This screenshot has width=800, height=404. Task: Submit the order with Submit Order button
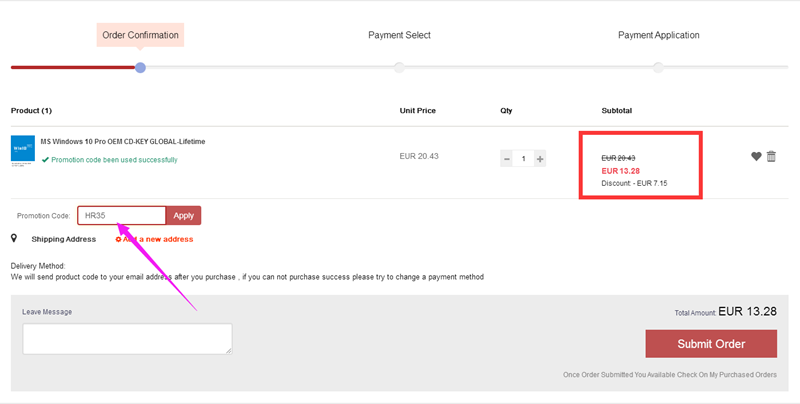711,344
